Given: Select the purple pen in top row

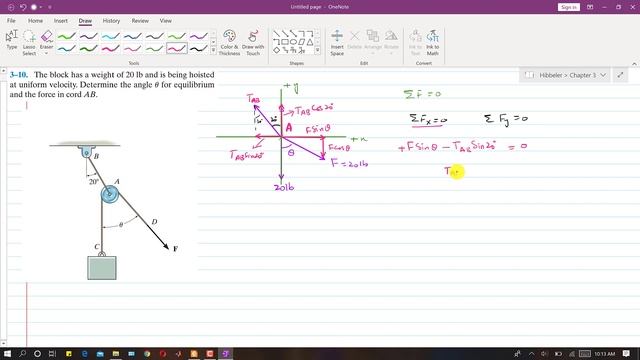Looking at the screenshot, I should tap(199, 36).
